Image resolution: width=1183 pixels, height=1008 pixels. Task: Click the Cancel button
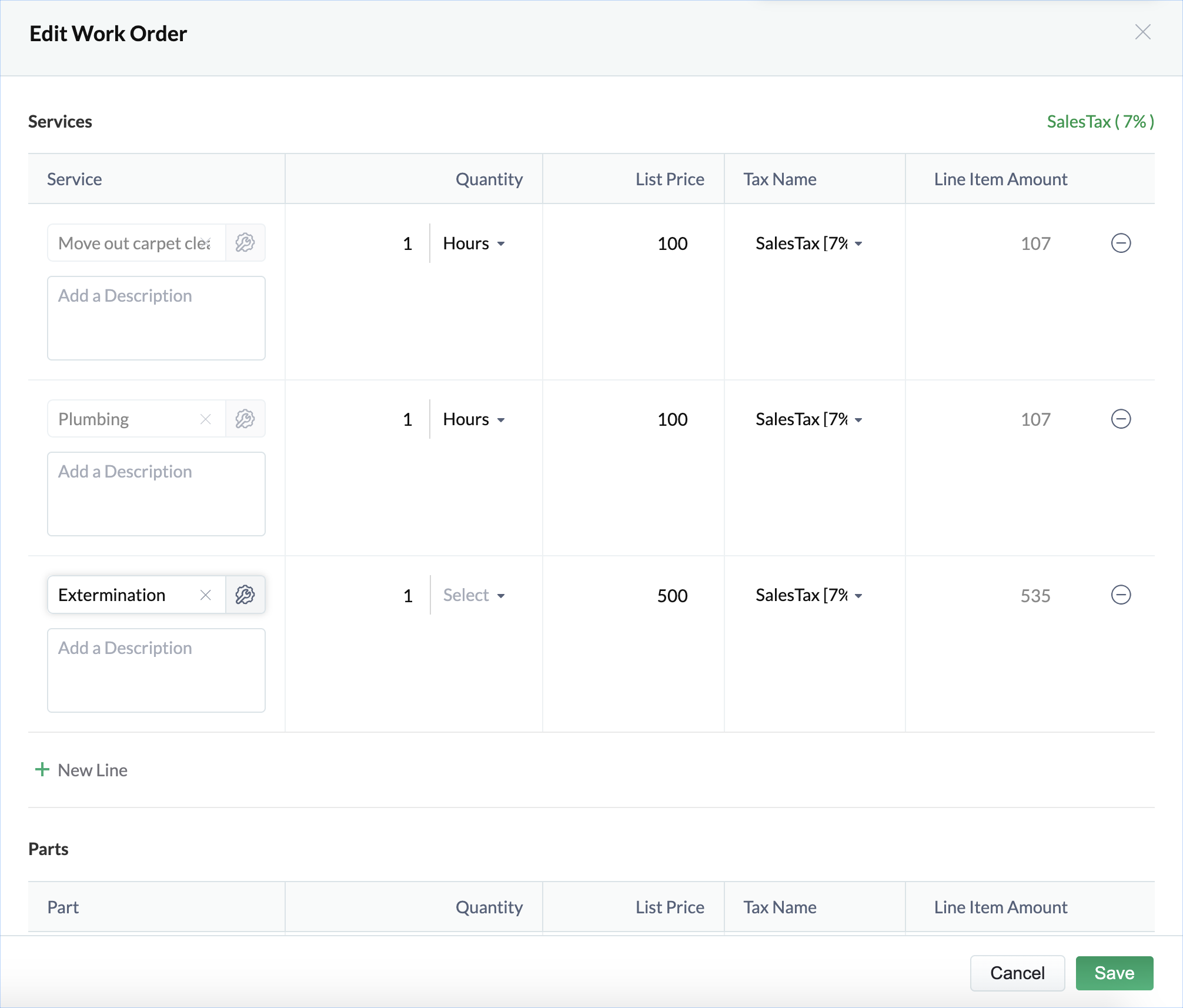point(1017,973)
